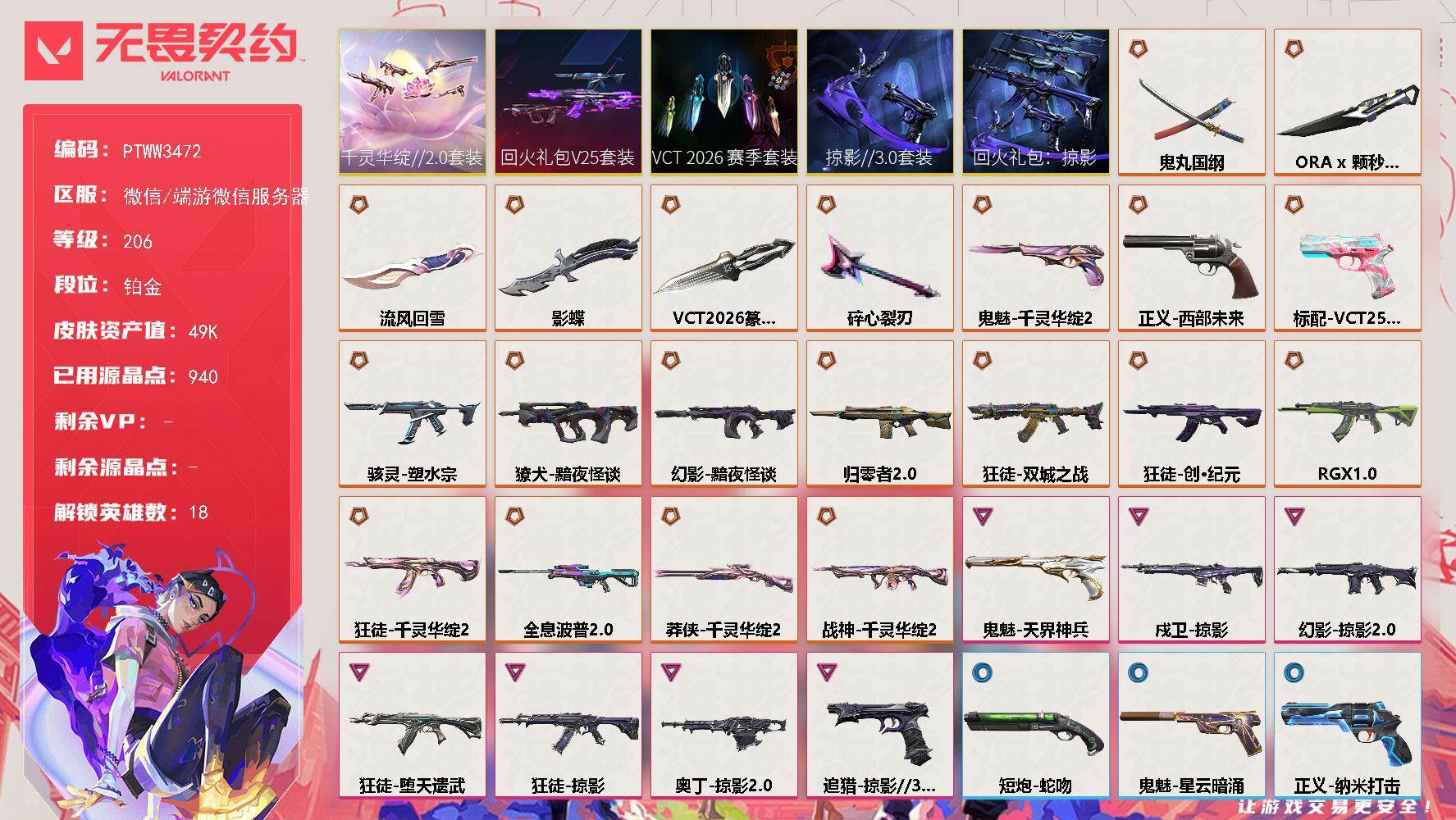Select the 狂徒-双城之战 rifle skin
The height and width of the screenshot is (820, 1456).
[x=1035, y=413]
